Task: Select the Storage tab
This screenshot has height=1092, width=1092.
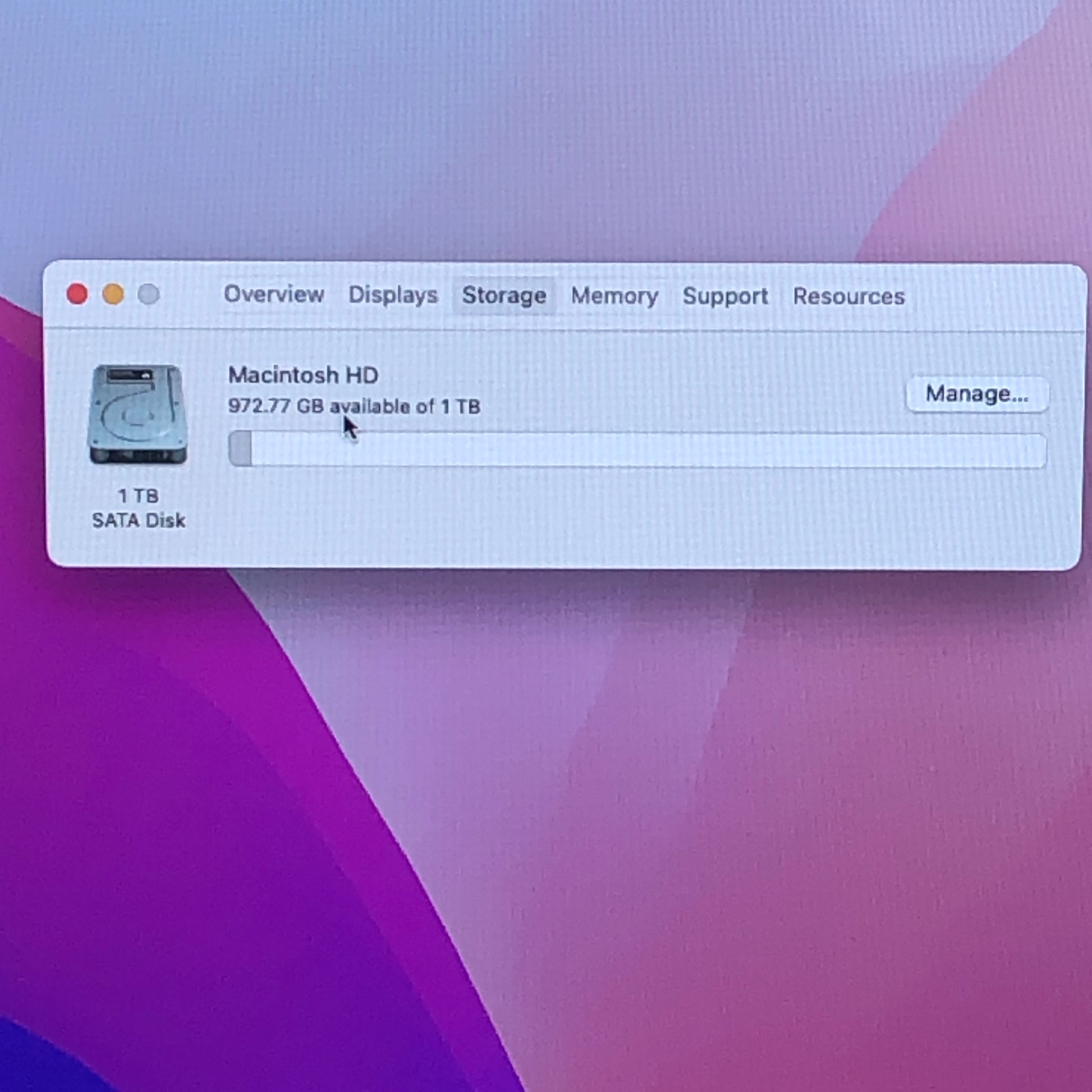Action: [x=503, y=296]
